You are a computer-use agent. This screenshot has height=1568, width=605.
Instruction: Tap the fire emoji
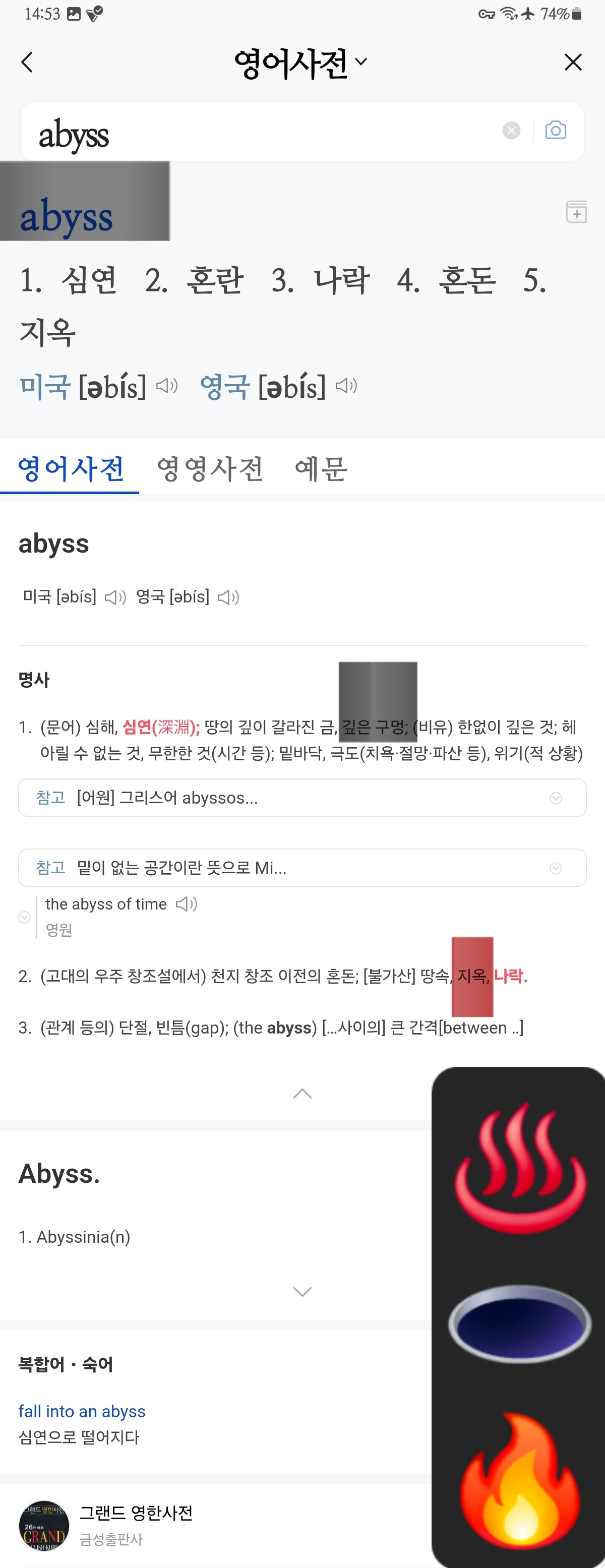[x=519, y=1483]
